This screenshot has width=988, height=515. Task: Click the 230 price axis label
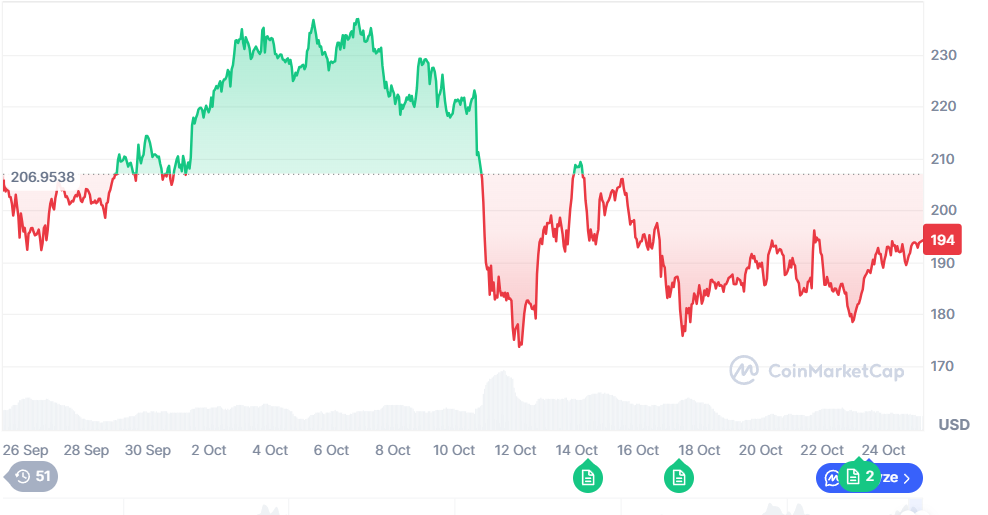[943, 55]
